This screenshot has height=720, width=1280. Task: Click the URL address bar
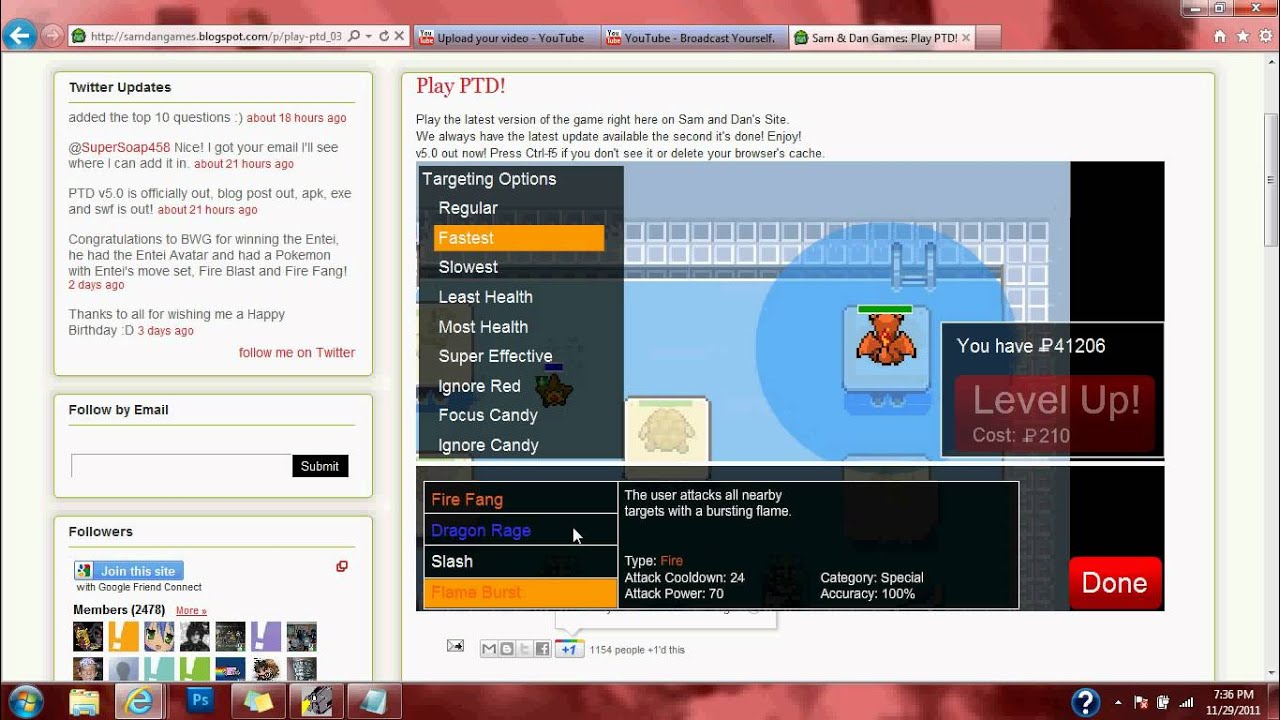(x=215, y=37)
